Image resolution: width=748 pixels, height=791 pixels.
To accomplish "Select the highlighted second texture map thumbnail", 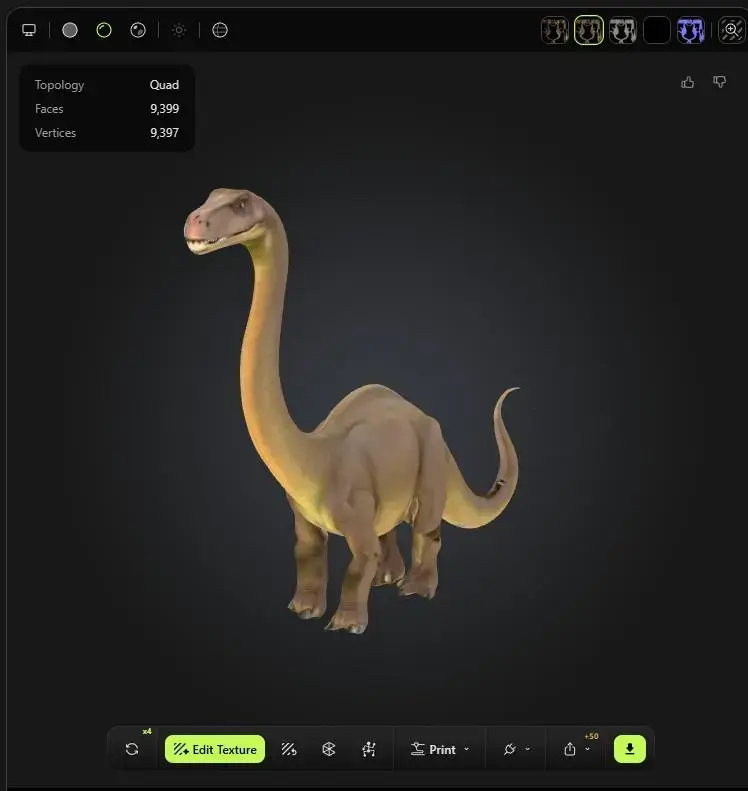I will click(589, 30).
